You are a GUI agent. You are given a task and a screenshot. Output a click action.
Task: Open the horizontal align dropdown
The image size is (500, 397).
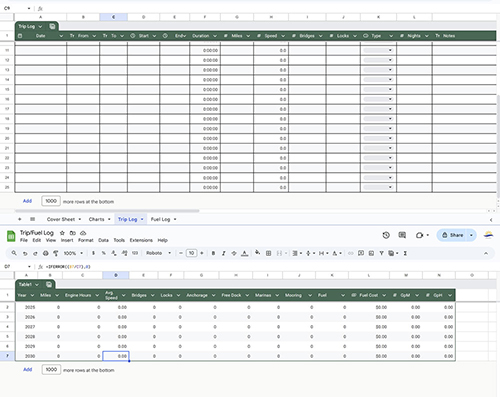coord(297,253)
